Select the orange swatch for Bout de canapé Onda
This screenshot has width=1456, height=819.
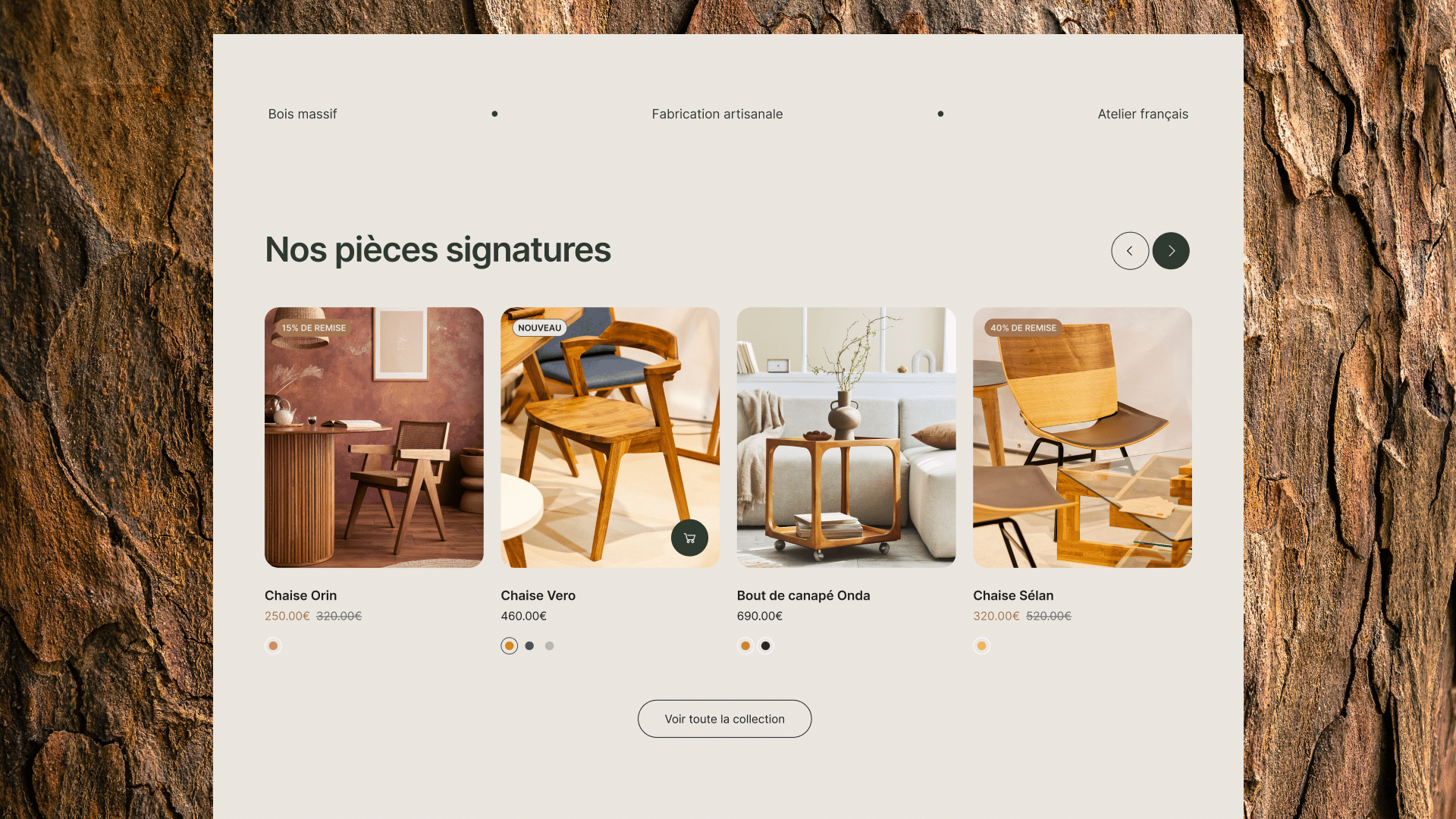745,646
